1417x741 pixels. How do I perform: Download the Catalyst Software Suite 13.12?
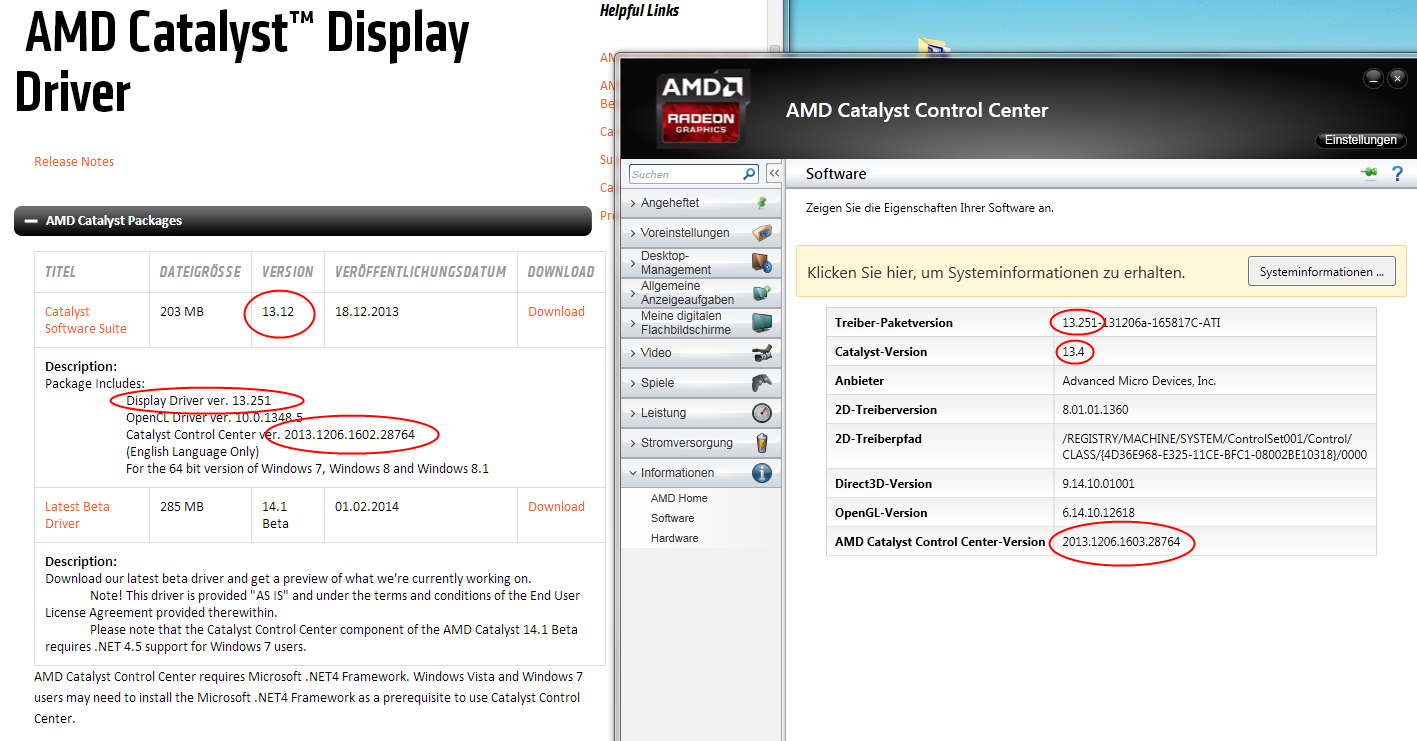point(556,311)
